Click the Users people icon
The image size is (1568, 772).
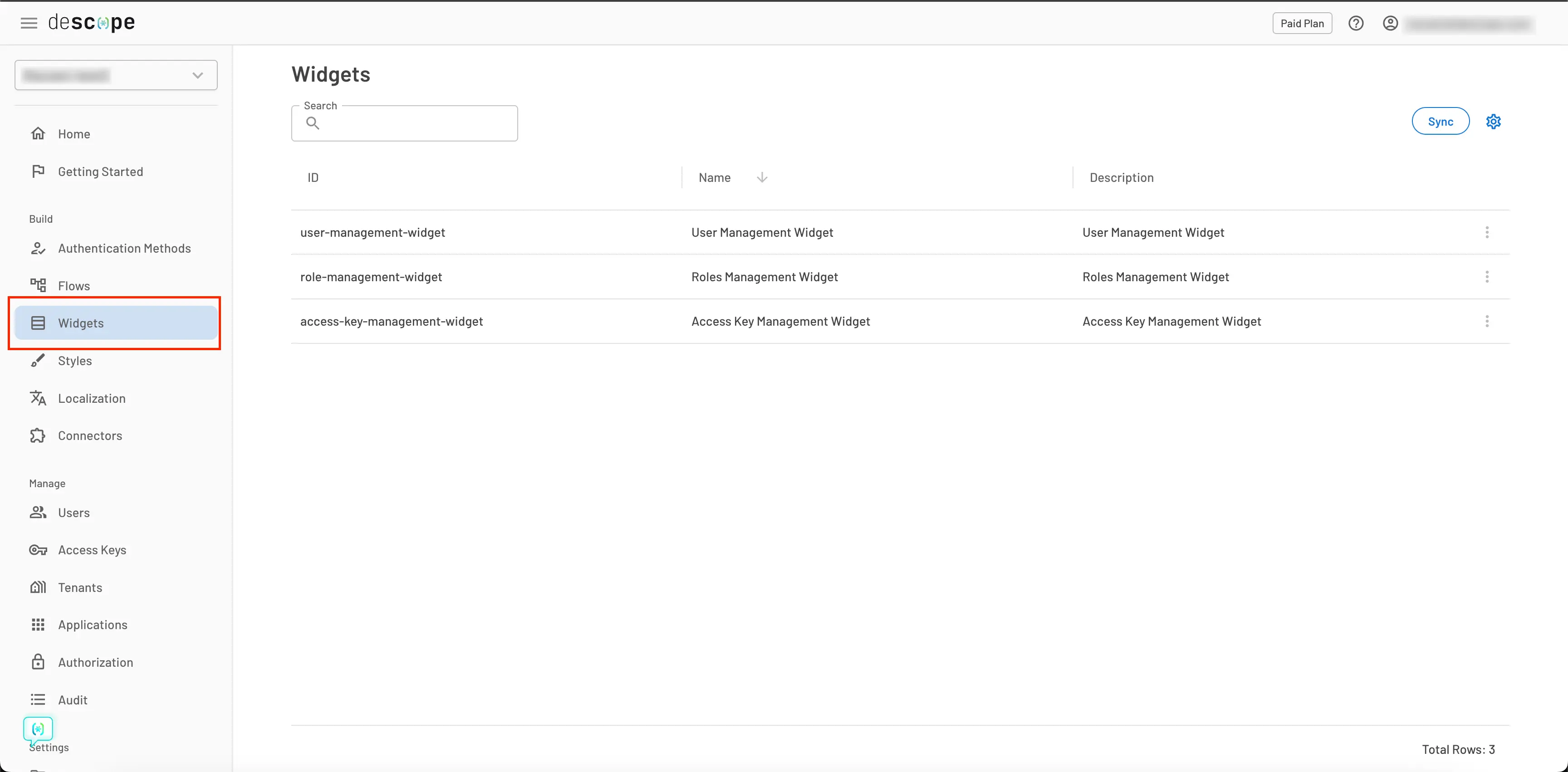point(38,512)
